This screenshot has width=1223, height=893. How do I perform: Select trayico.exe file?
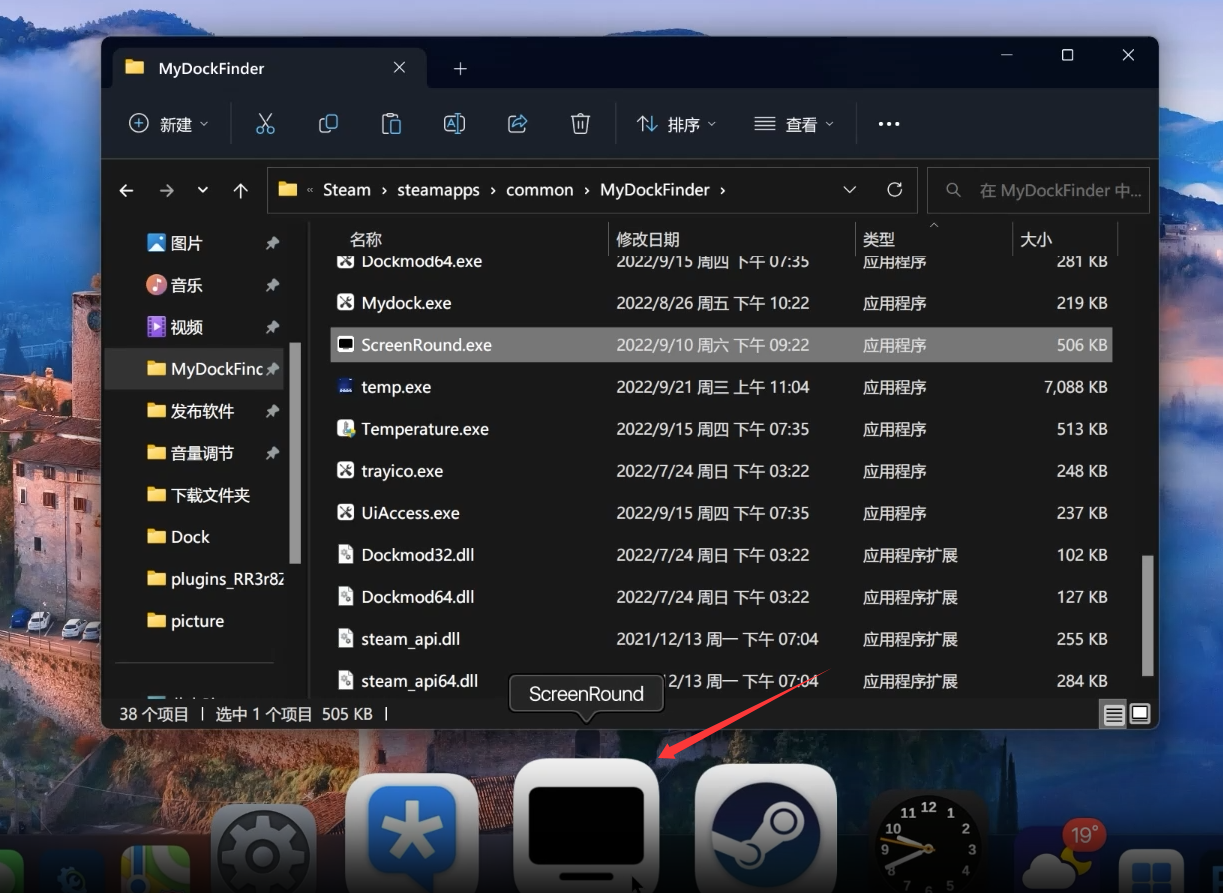[402, 471]
